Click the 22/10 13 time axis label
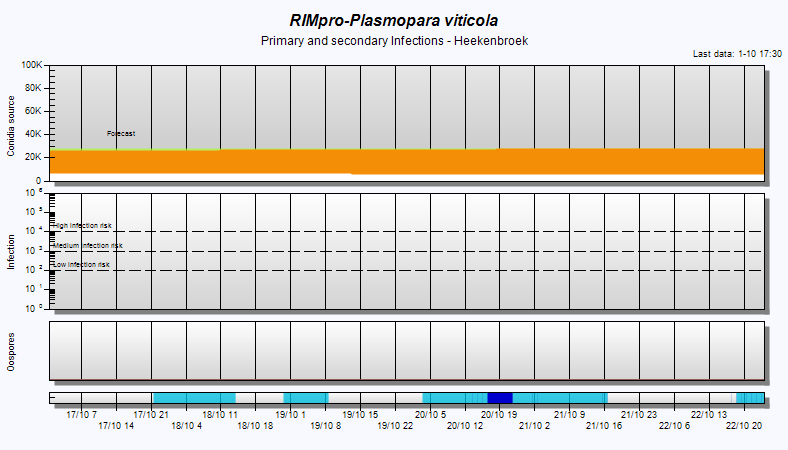This screenshot has height=450, width=788. (709, 415)
